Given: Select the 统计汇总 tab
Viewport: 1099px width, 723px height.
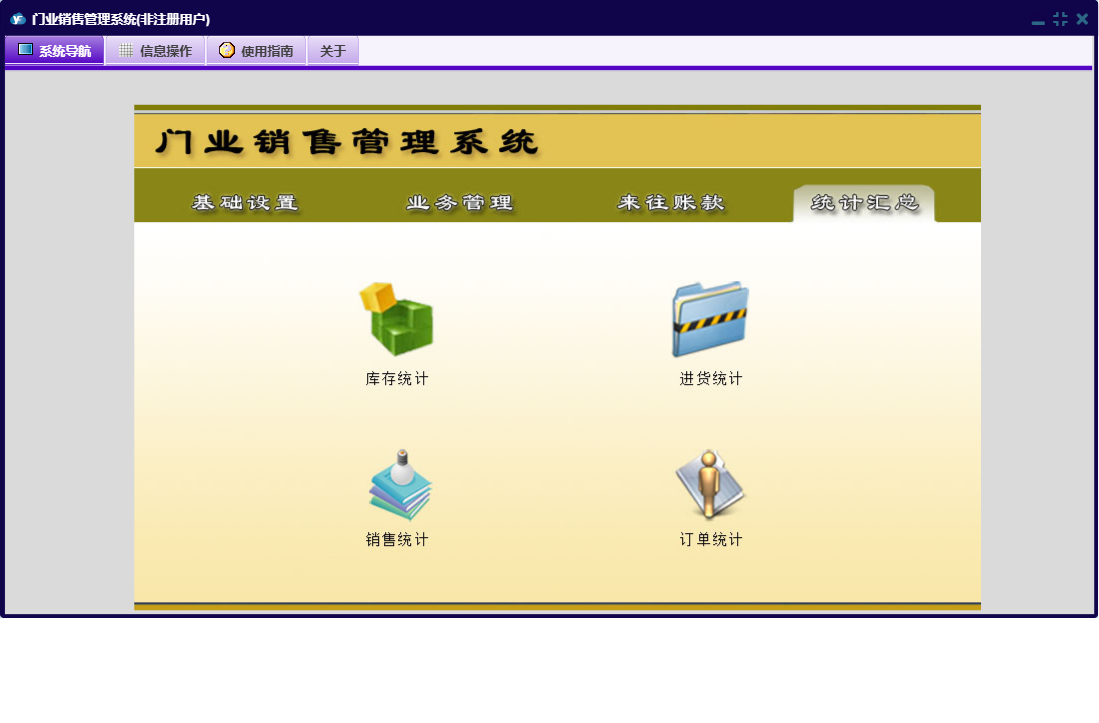Looking at the screenshot, I should pyautogui.click(x=864, y=204).
